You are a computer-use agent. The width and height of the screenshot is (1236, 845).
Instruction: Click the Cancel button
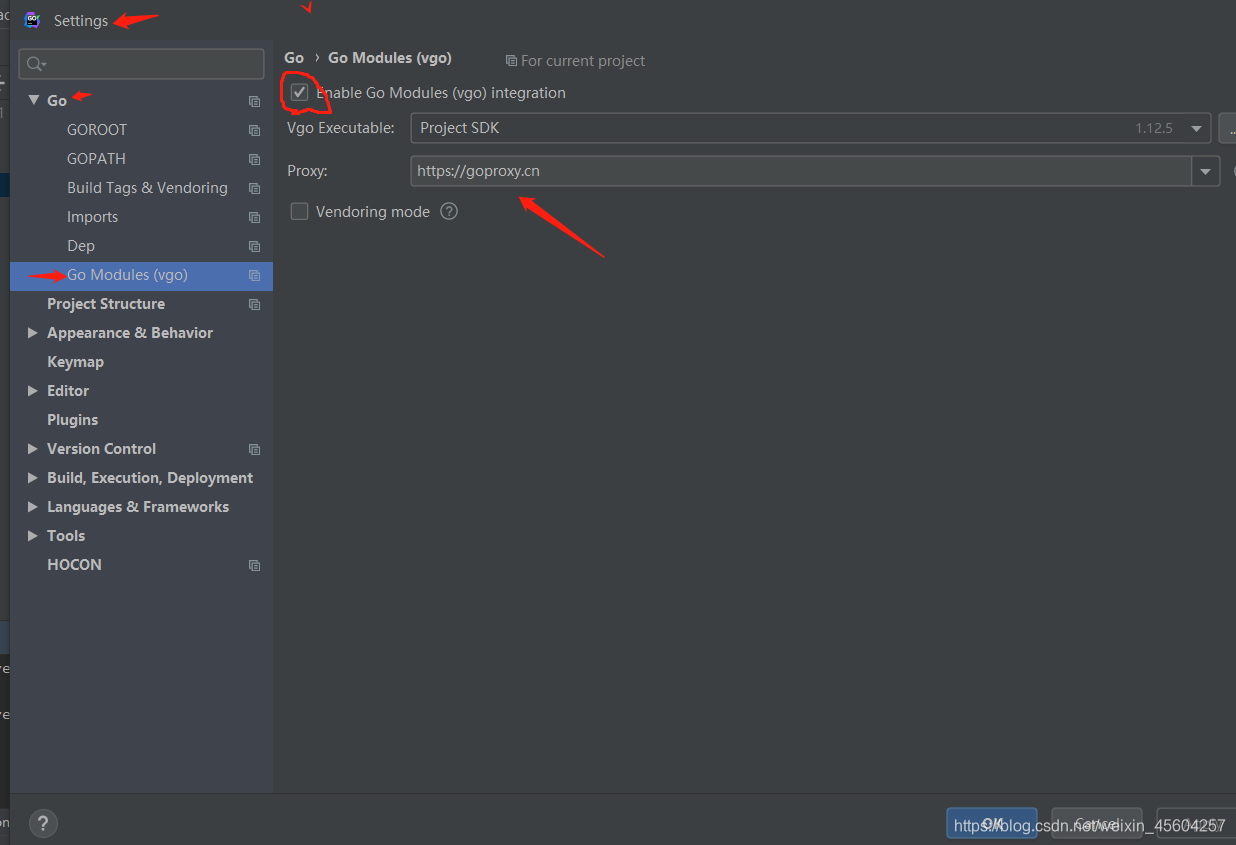(1097, 824)
